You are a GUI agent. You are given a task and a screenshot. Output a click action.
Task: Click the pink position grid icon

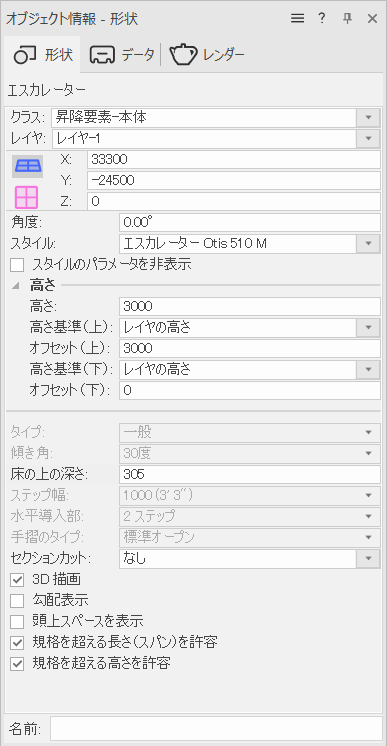[x=27, y=197]
